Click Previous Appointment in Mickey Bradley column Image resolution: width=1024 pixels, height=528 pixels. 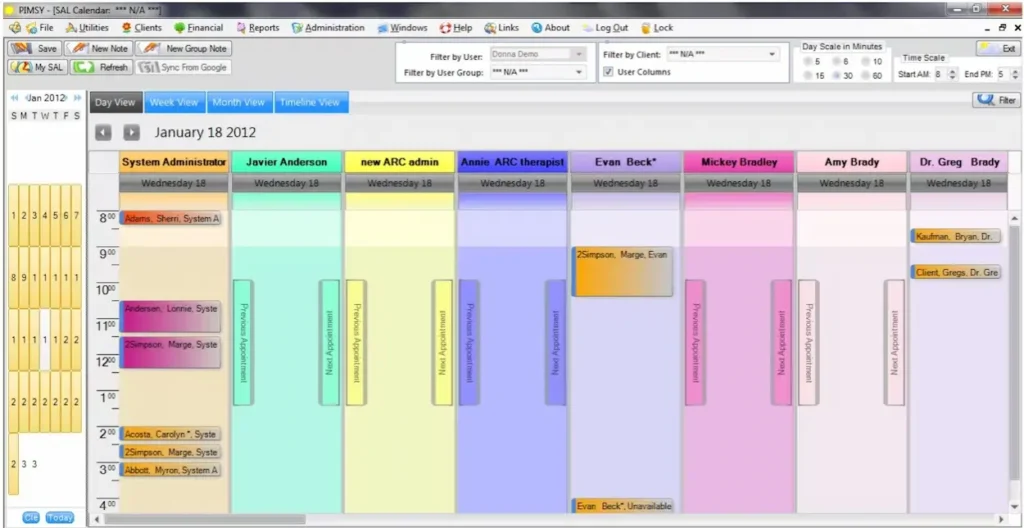696,342
